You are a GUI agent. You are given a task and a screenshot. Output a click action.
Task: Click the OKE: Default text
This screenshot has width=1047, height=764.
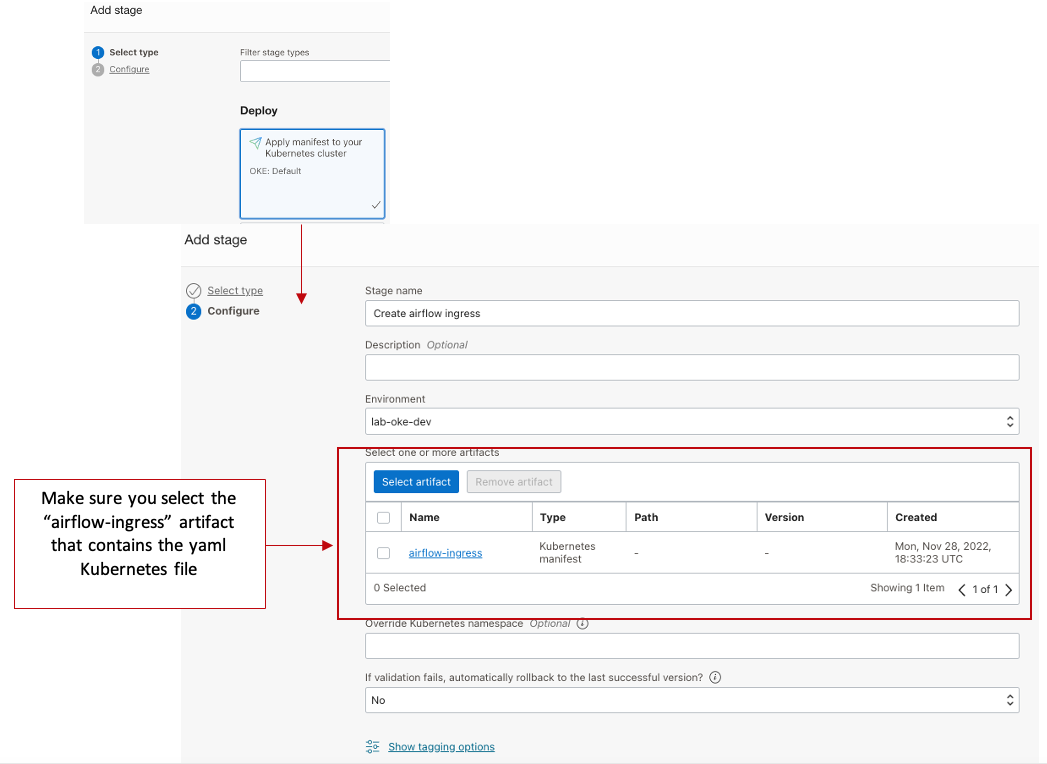tap(275, 171)
